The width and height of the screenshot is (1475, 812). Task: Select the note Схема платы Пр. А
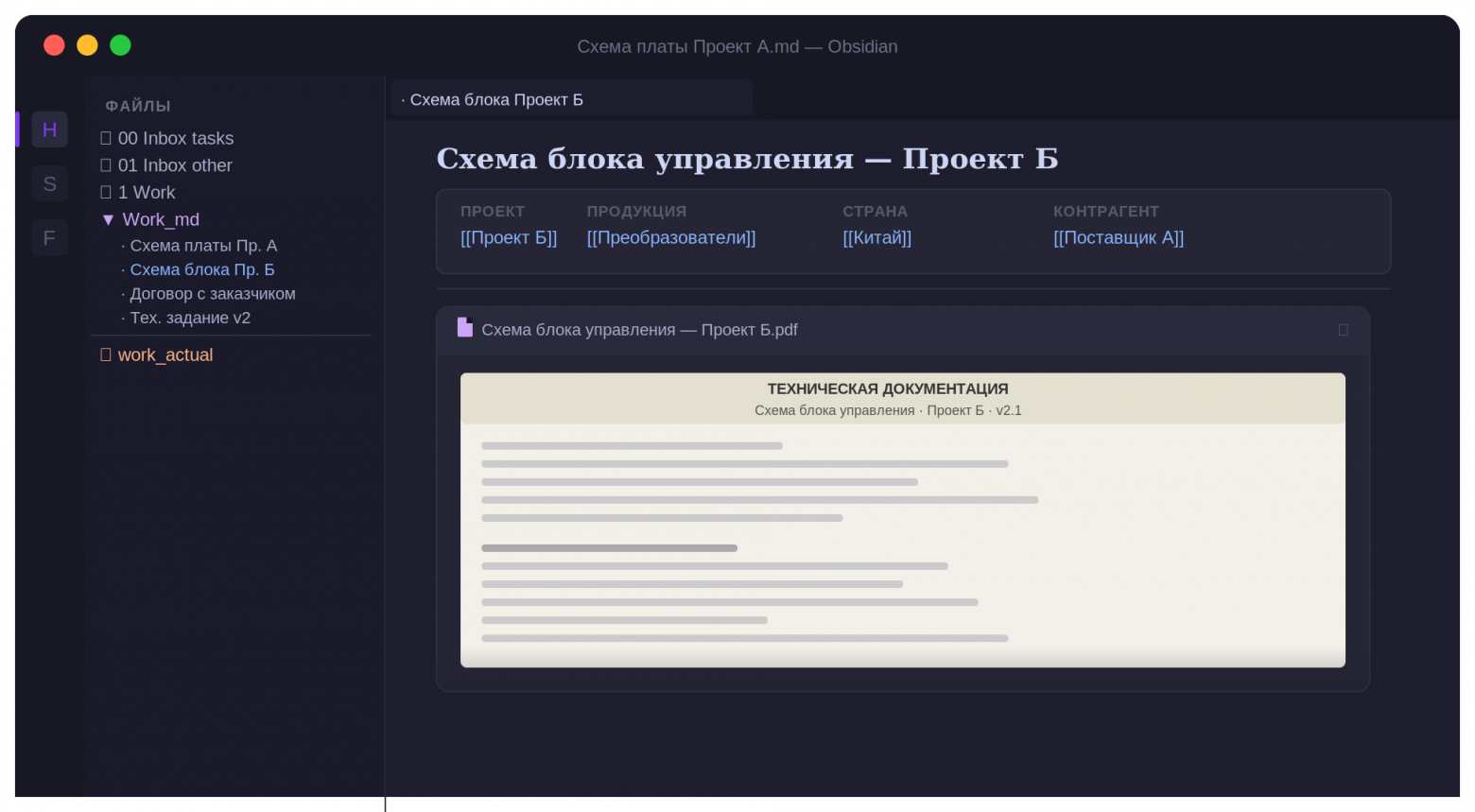coord(203,245)
